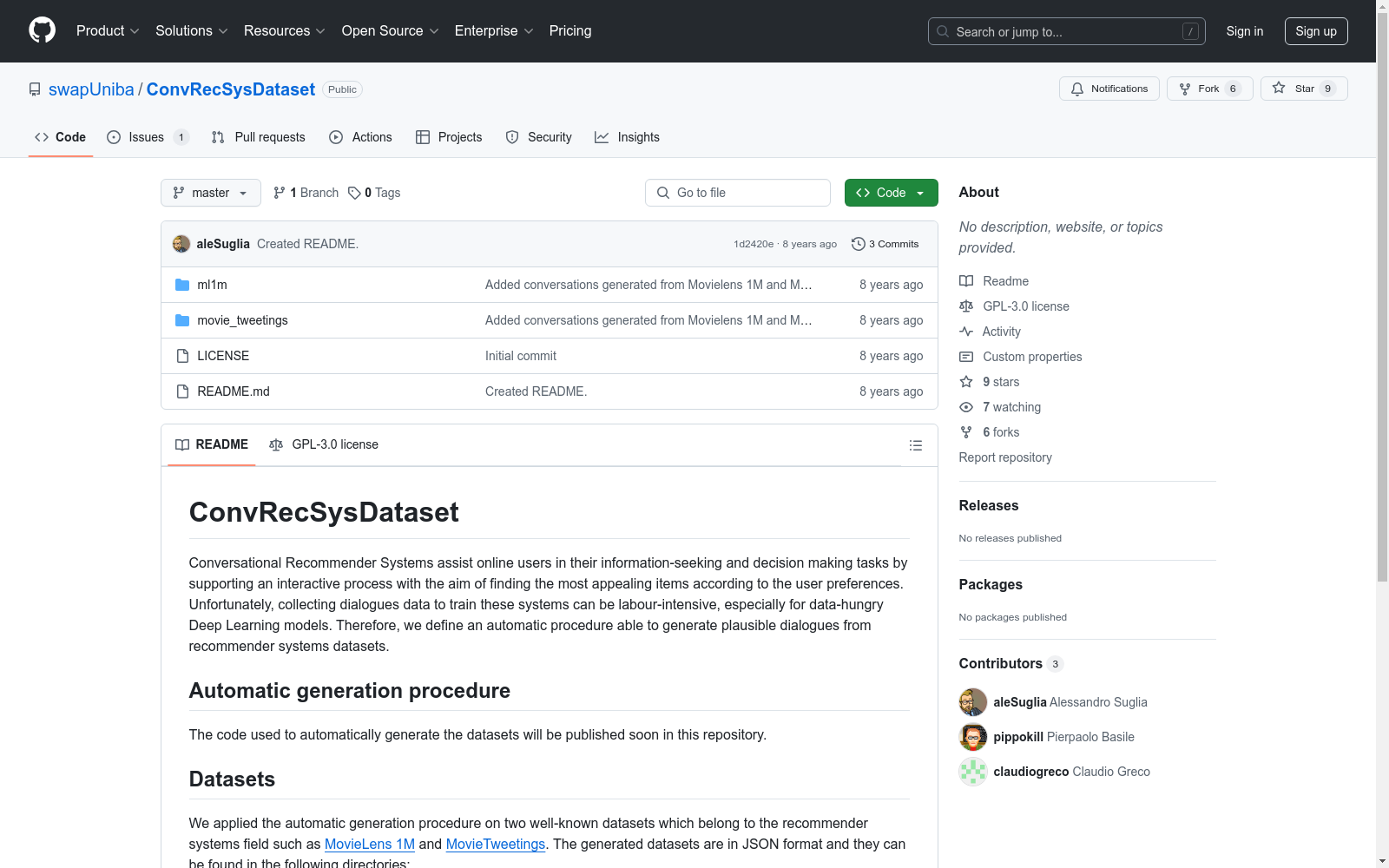View the 9 stars link
The width and height of the screenshot is (1389, 868).
click(990, 382)
